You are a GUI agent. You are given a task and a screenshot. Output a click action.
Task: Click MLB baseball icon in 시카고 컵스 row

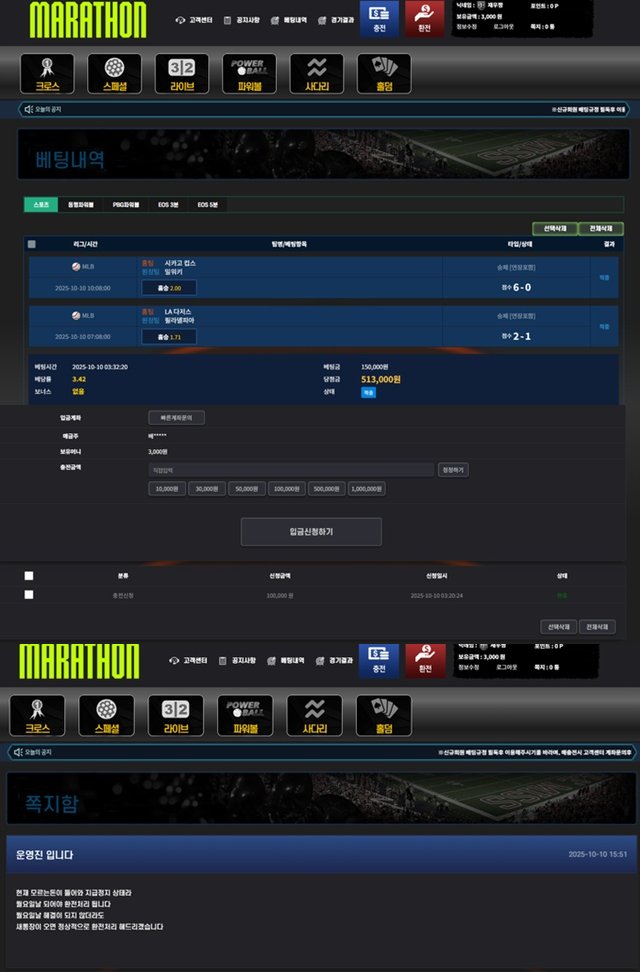coord(76,267)
